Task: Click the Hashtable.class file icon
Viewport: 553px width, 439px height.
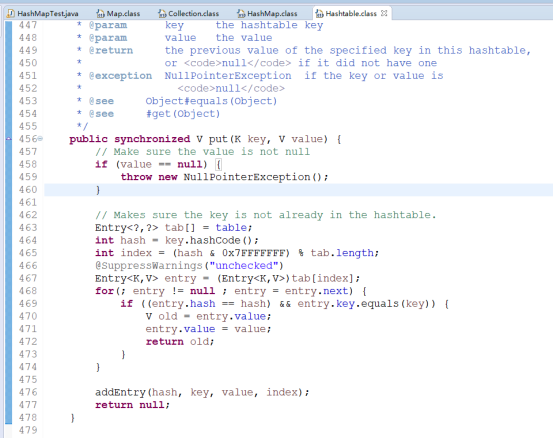Action: coord(320,14)
